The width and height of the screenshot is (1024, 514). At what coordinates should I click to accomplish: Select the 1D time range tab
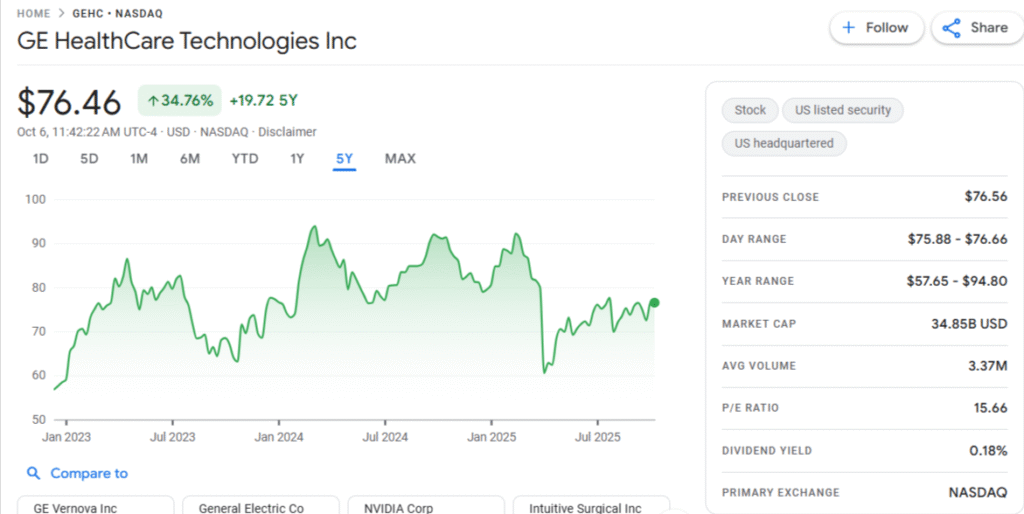click(41, 158)
